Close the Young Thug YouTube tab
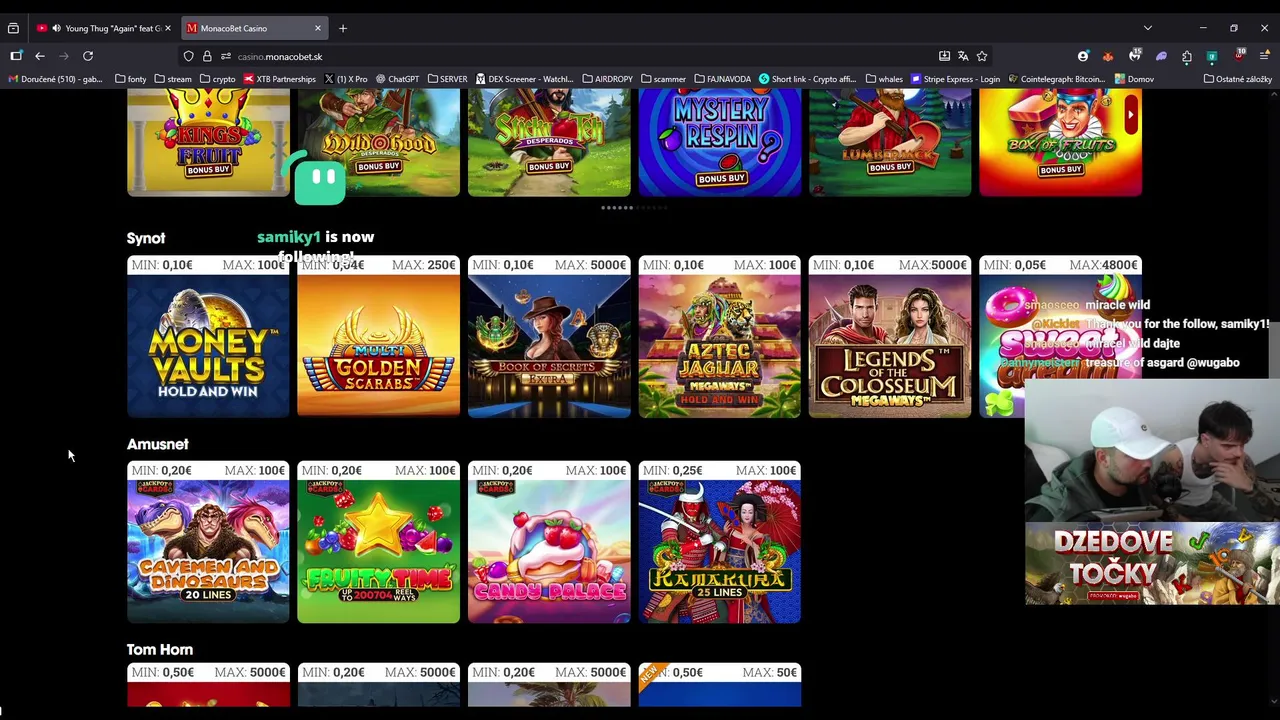The image size is (1280, 720). click(167, 28)
